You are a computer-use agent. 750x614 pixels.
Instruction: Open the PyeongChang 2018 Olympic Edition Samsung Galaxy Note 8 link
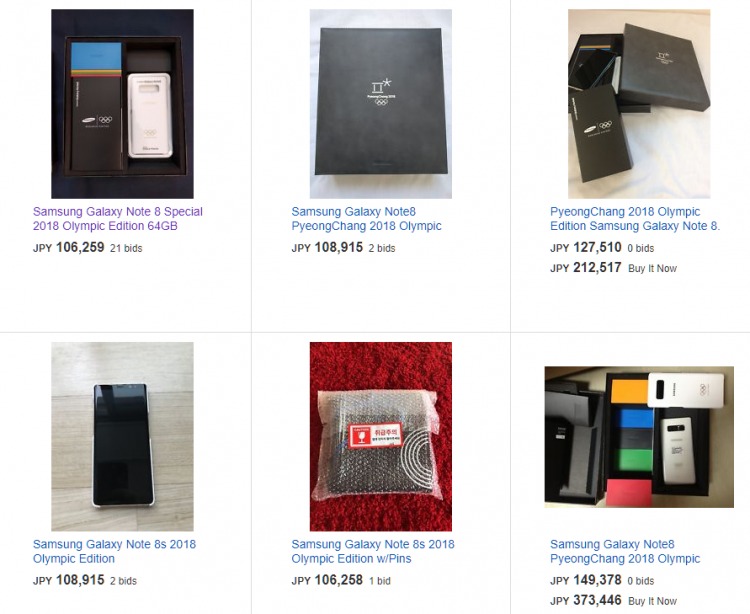[635, 219]
